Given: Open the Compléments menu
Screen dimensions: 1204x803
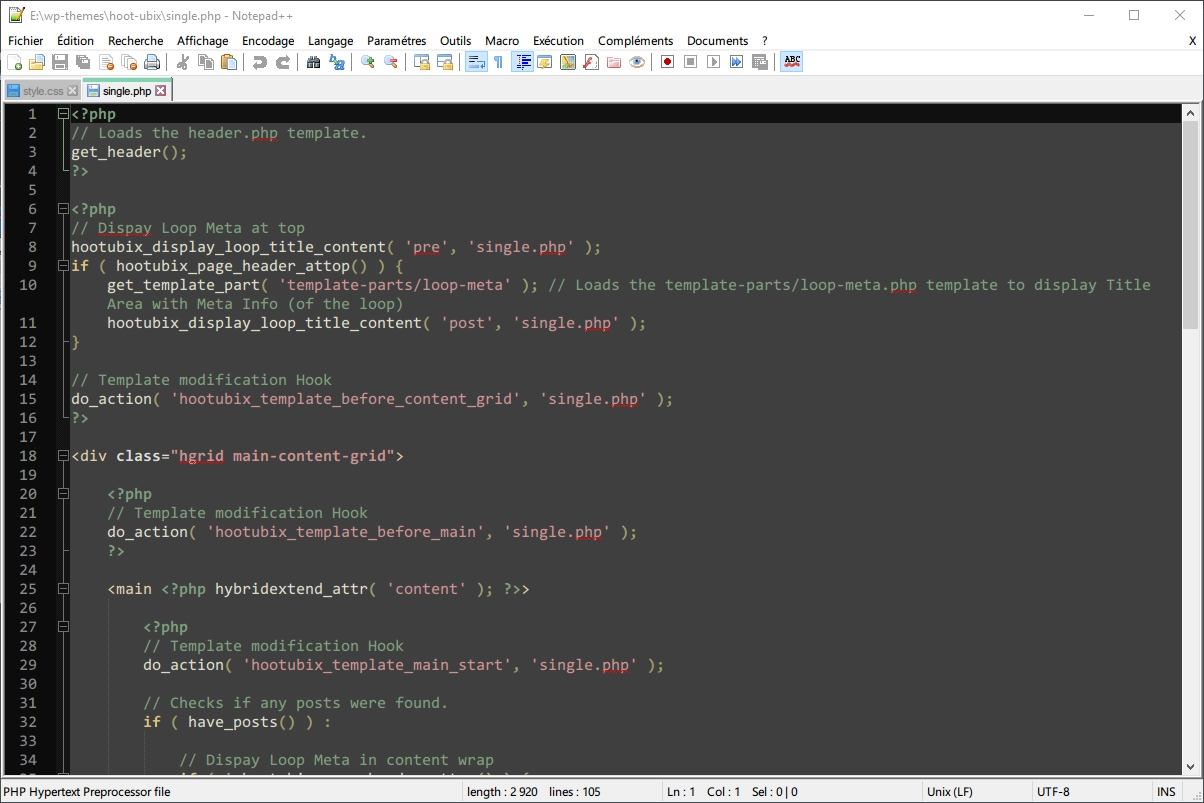Looking at the screenshot, I should tap(636, 41).
